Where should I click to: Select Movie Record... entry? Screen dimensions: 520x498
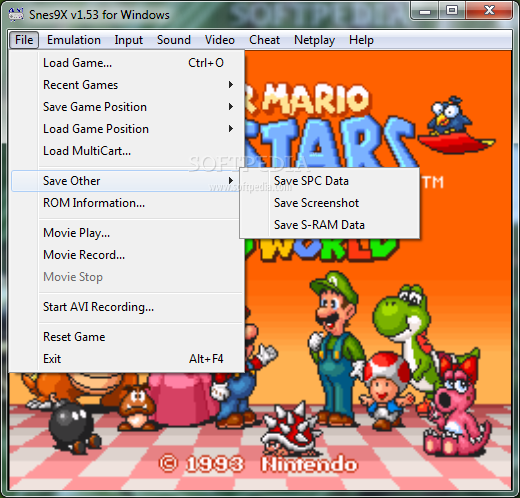point(127,255)
